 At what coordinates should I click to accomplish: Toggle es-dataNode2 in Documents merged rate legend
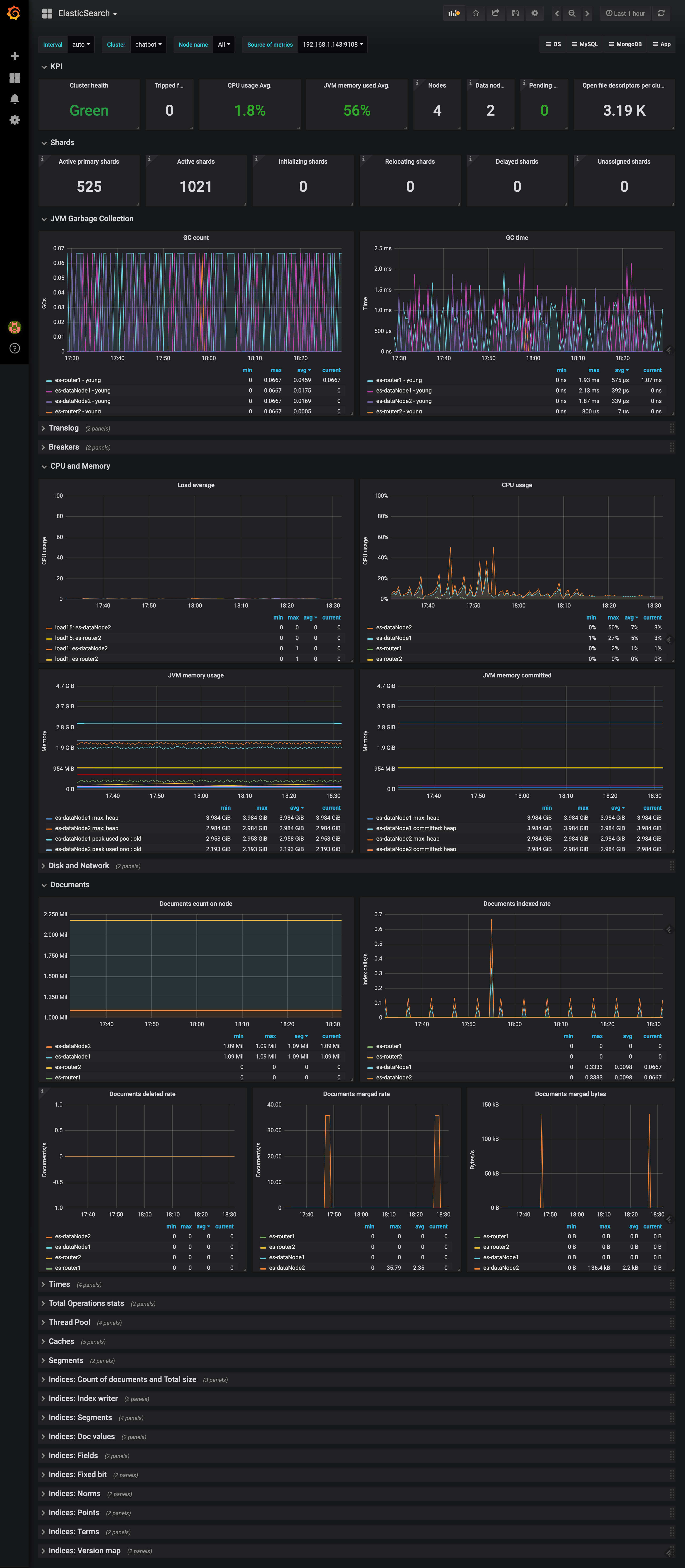287,1267
